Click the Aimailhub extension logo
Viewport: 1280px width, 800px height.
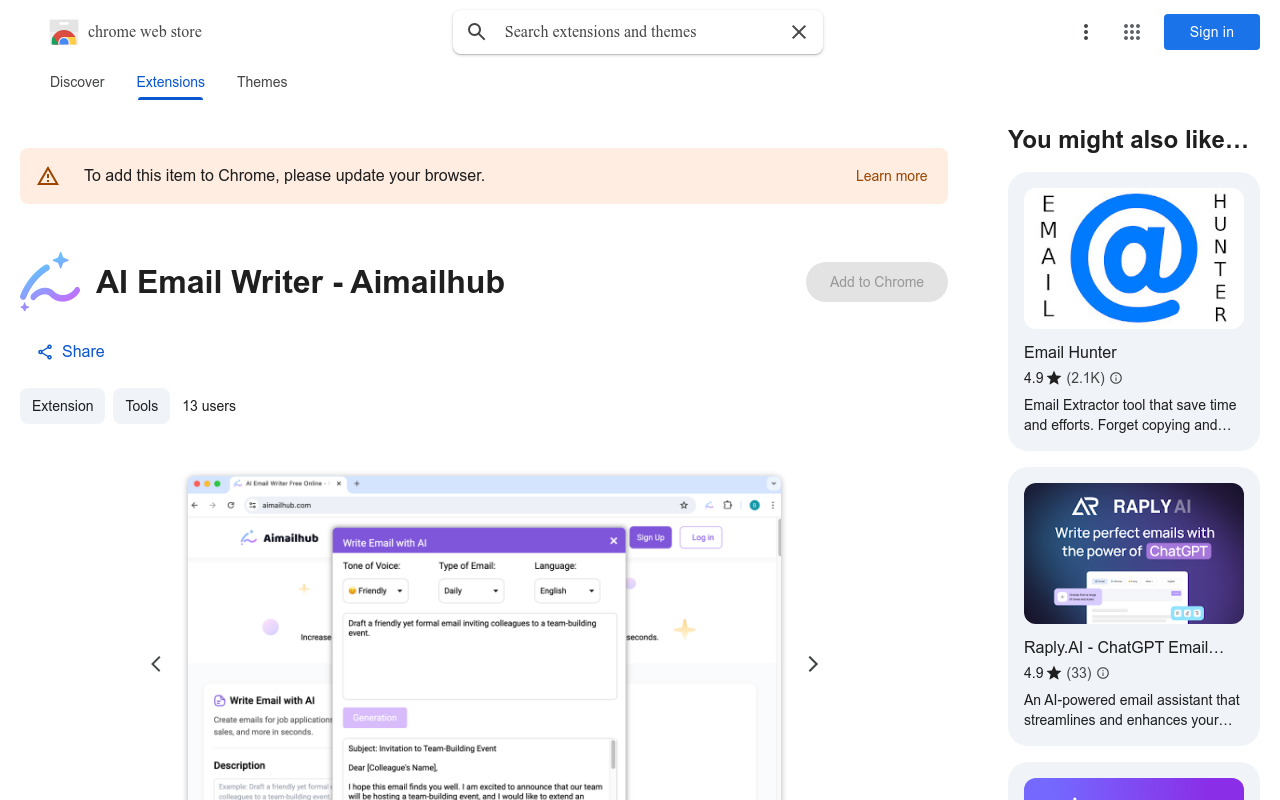pyautogui.click(x=50, y=282)
